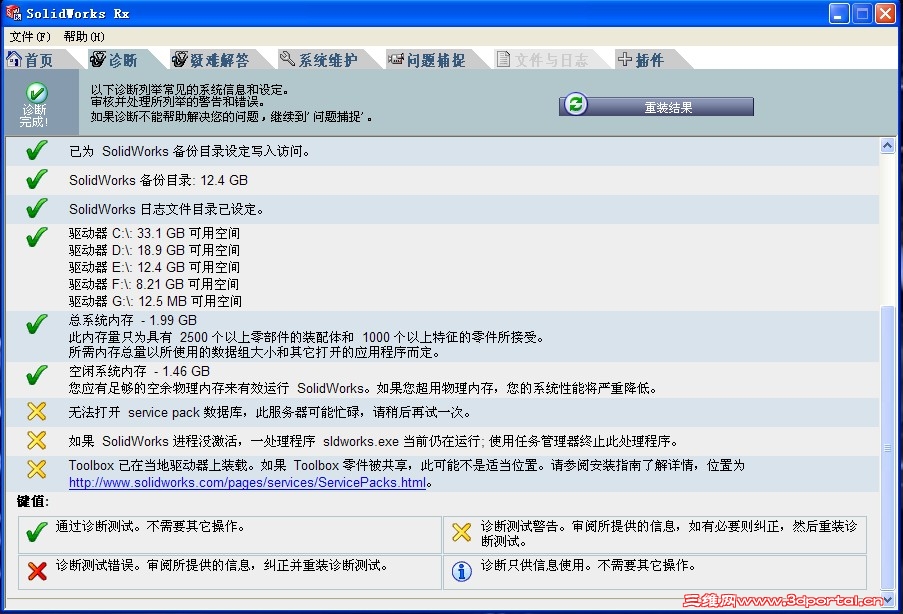The image size is (903, 614).
Task: Click the SolidWorks Rx title bar icon
Action: click(13, 13)
